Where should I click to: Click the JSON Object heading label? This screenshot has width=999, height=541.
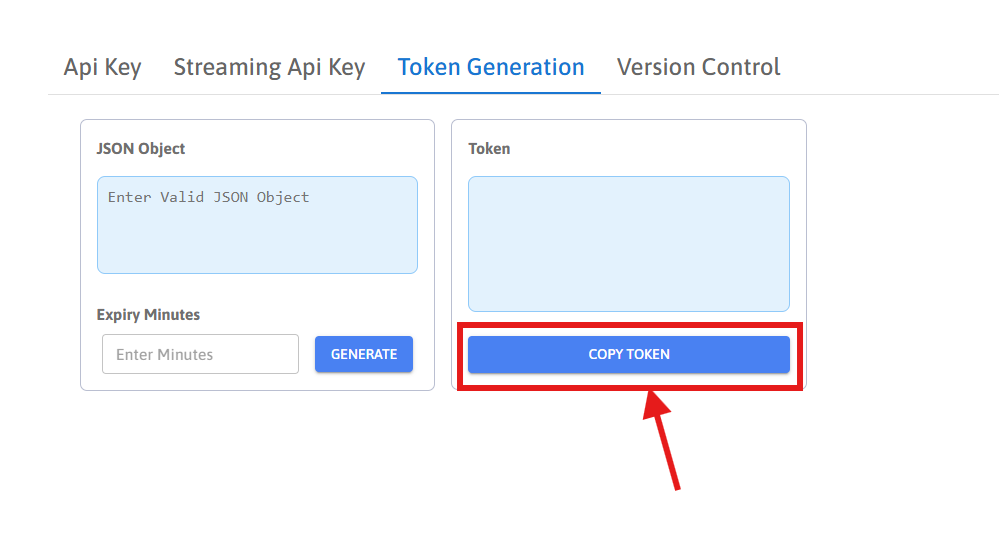click(141, 148)
